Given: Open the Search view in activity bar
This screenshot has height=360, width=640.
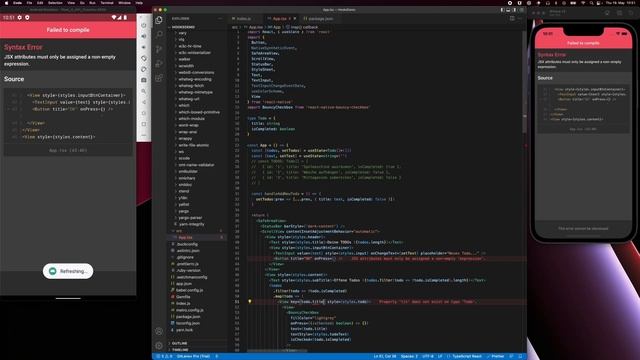Looking at the screenshot, I should click(159, 34).
